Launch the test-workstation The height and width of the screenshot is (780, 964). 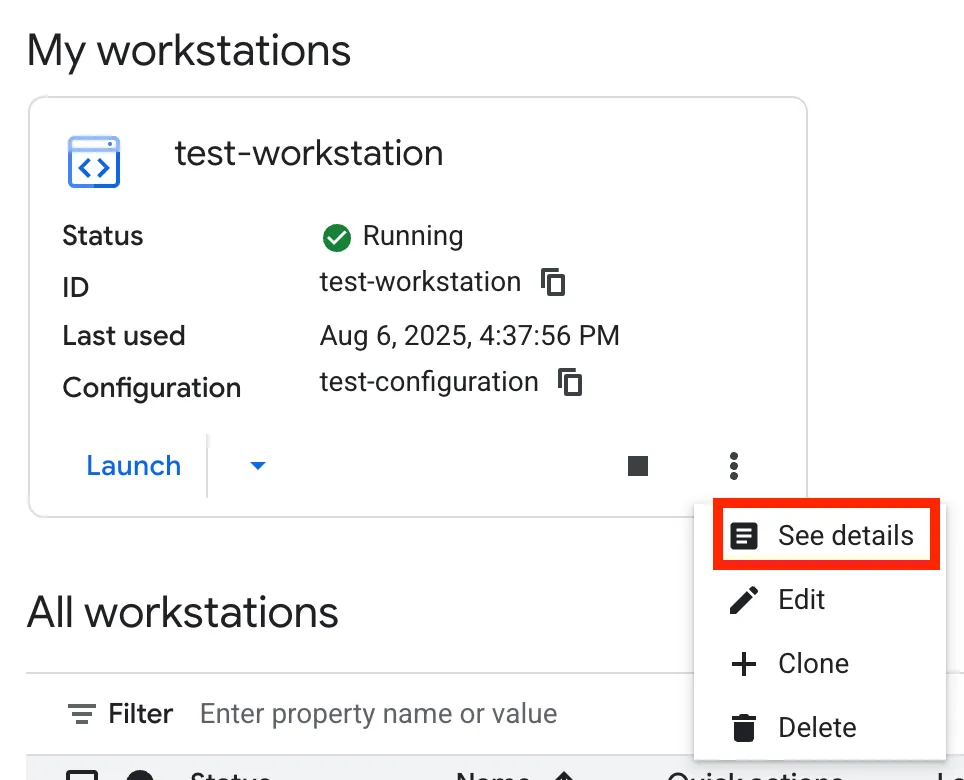[134, 466]
